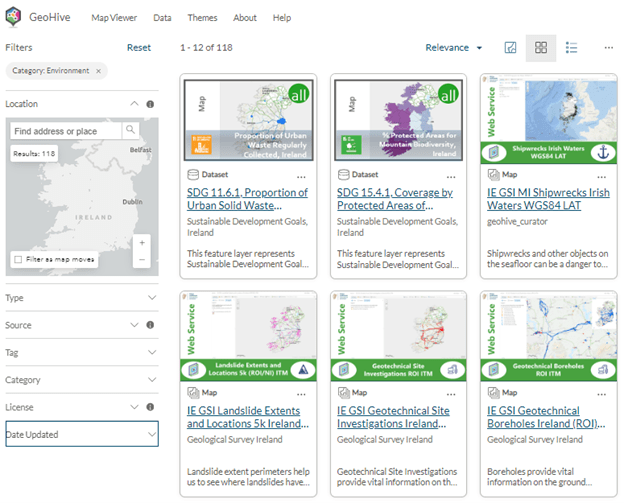Viewport: 624px width, 503px height.
Task: Click the '1 - 12 of 118' results count
Action: (206, 48)
